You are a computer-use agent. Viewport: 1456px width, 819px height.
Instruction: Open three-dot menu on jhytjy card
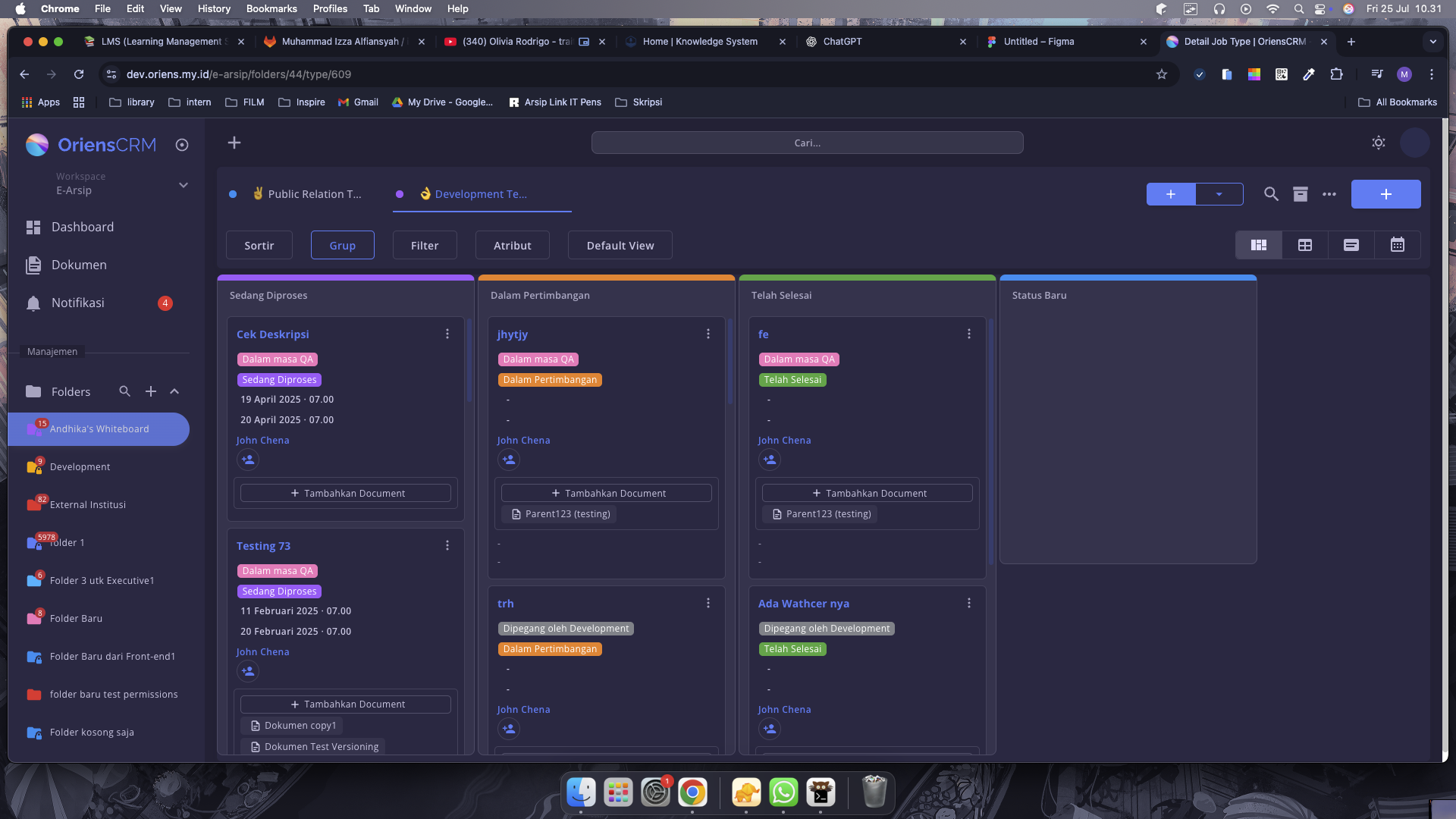pyautogui.click(x=708, y=334)
